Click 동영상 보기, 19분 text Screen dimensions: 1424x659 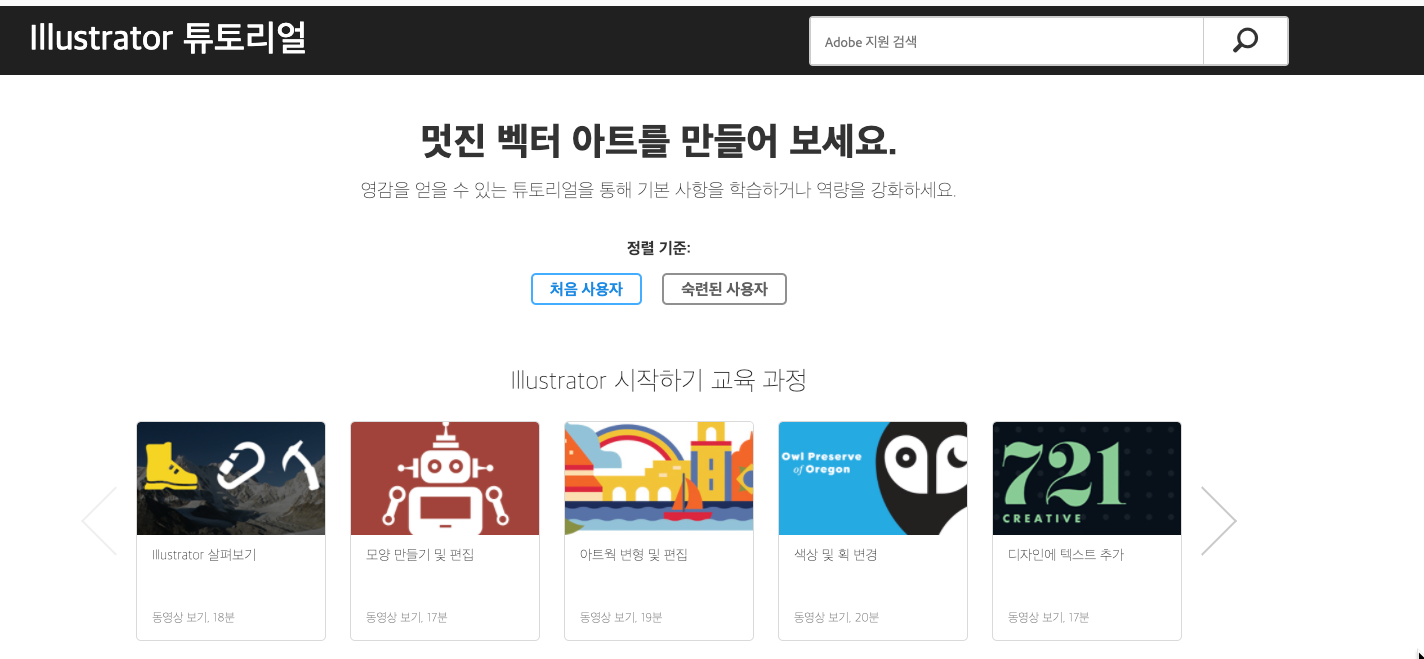coord(621,617)
